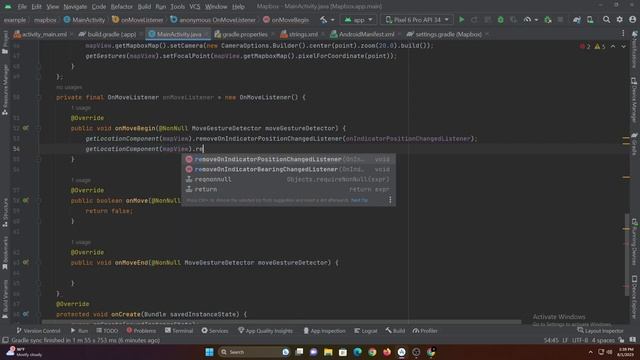This screenshot has height=360, width=640.
Task: Open the LF line separator selector
Action: pos(565,340)
